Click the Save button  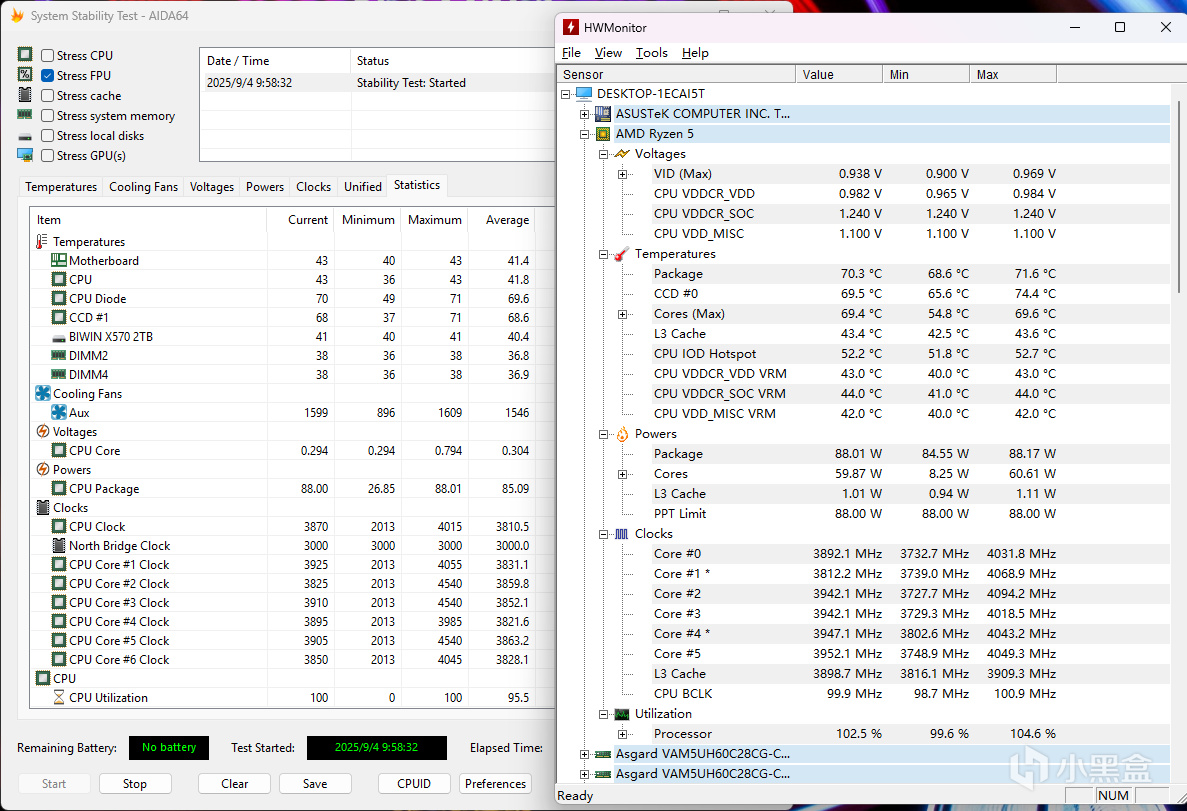click(x=315, y=784)
